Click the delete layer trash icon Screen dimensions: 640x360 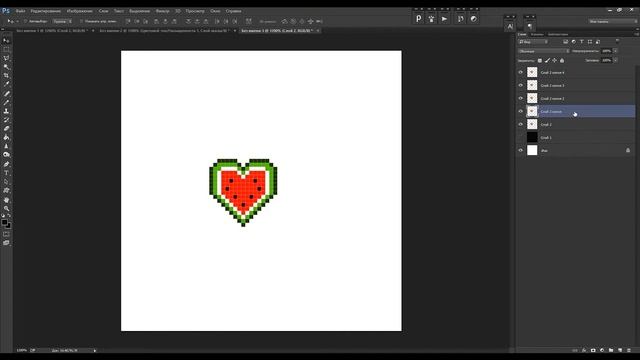coord(629,350)
